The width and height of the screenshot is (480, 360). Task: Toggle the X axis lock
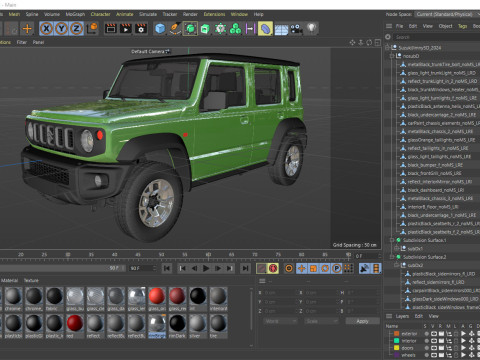pyautogui.click(x=46, y=29)
